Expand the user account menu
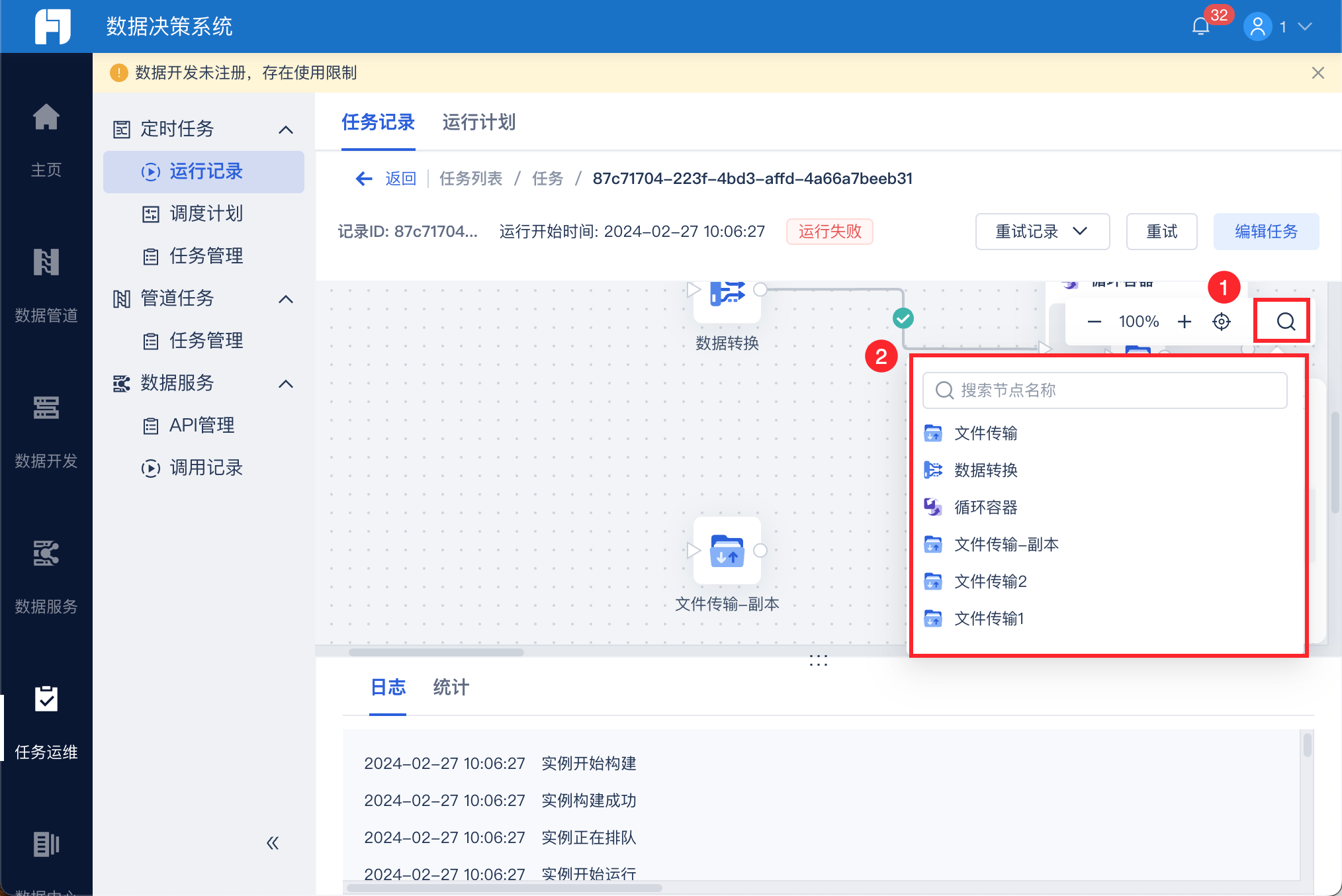This screenshot has height=896, width=1342. coord(1304,26)
